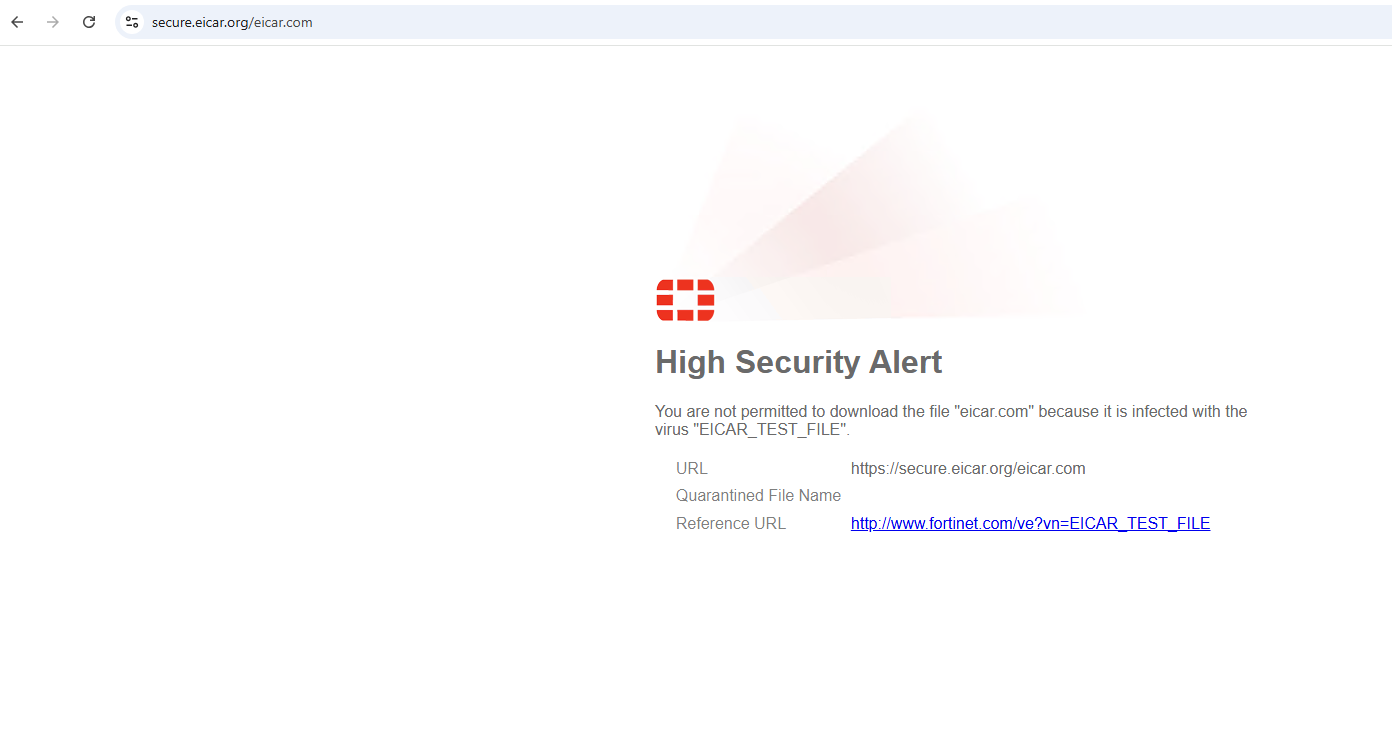Click the quoted "eicar.com" file name in message
Viewport: 1392px width, 733px height.
click(x=992, y=411)
